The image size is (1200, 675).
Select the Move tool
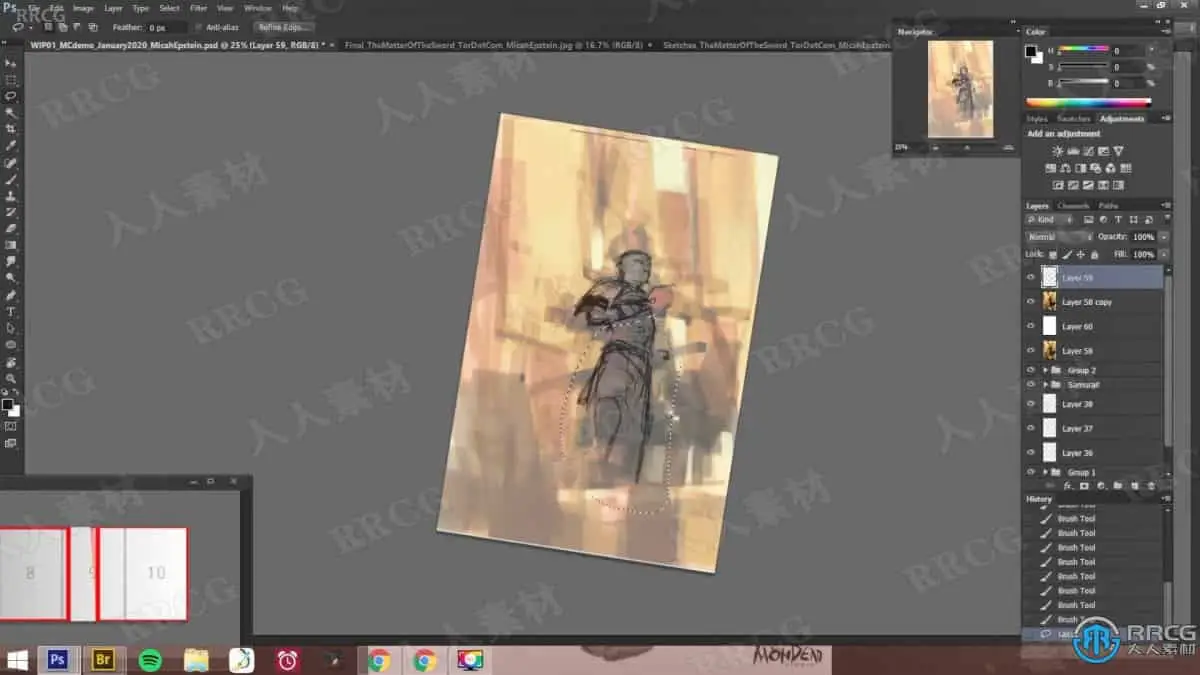click(x=11, y=63)
